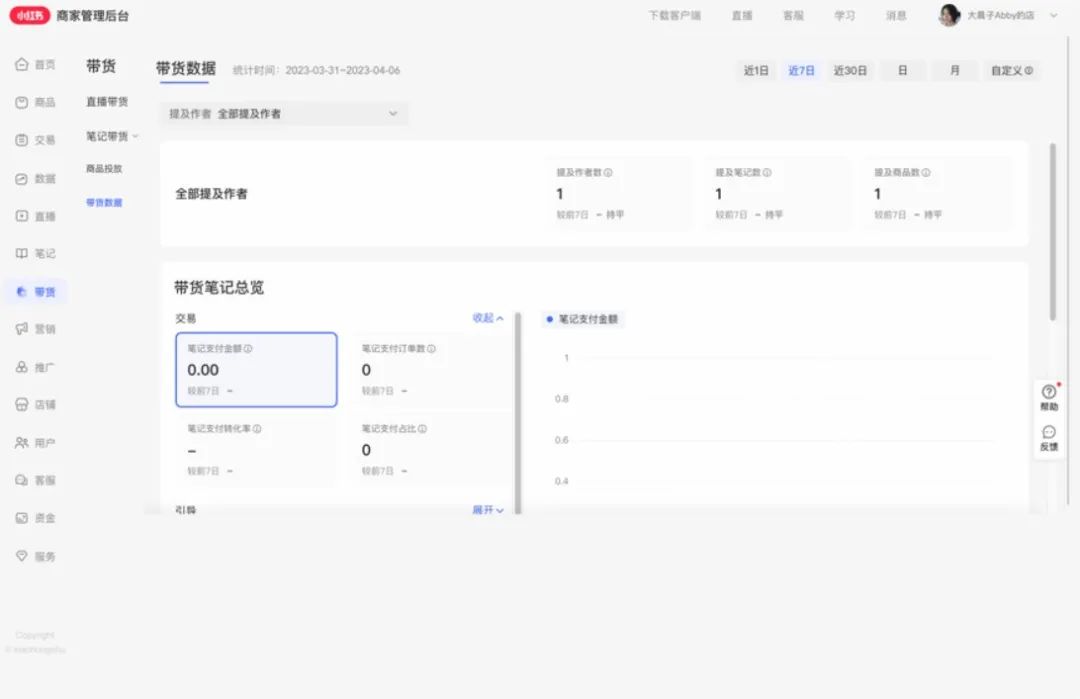Select the 笔记支付订单数 metric card
Image resolution: width=1080 pixels, height=699 pixels.
[430, 370]
